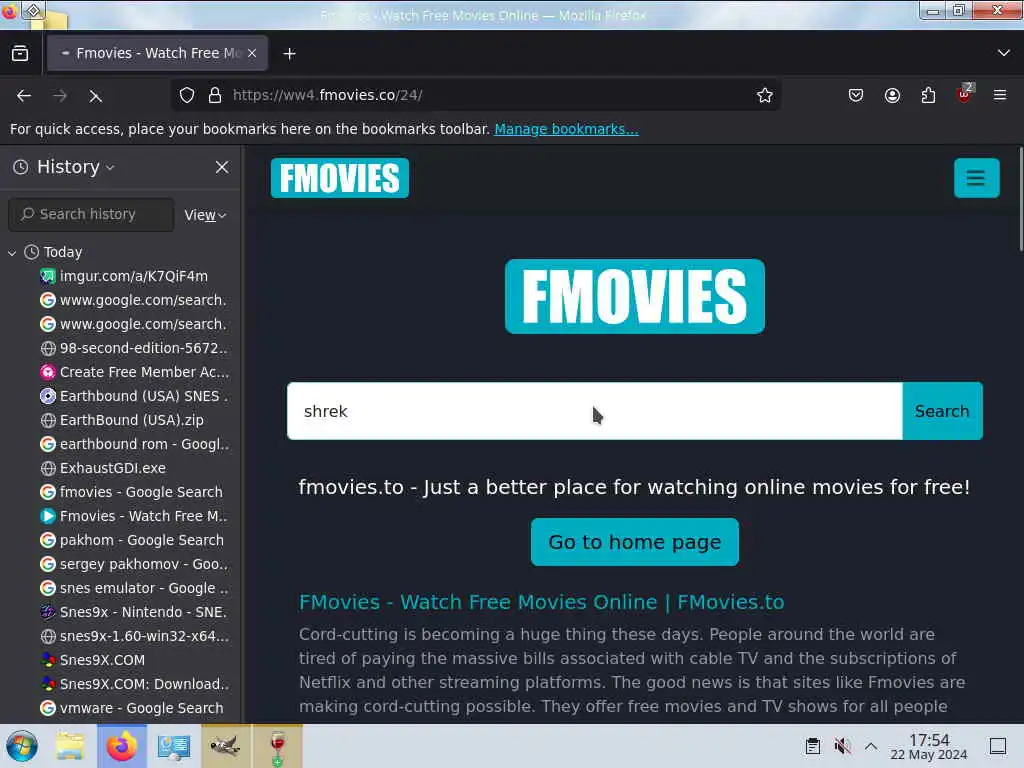This screenshot has width=1024, height=768.
Task: Open imgur.com/a/K7QiF4m history entry
Action: click(133, 276)
